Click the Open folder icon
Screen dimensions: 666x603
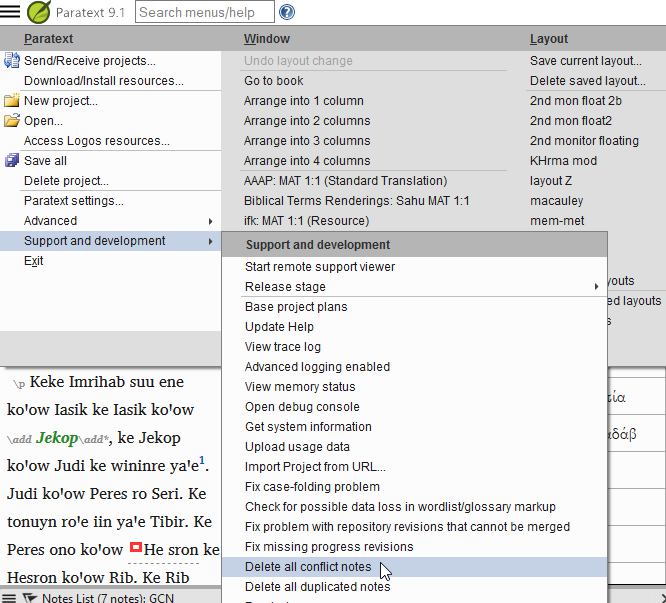pyautogui.click(x=11, y=121)
